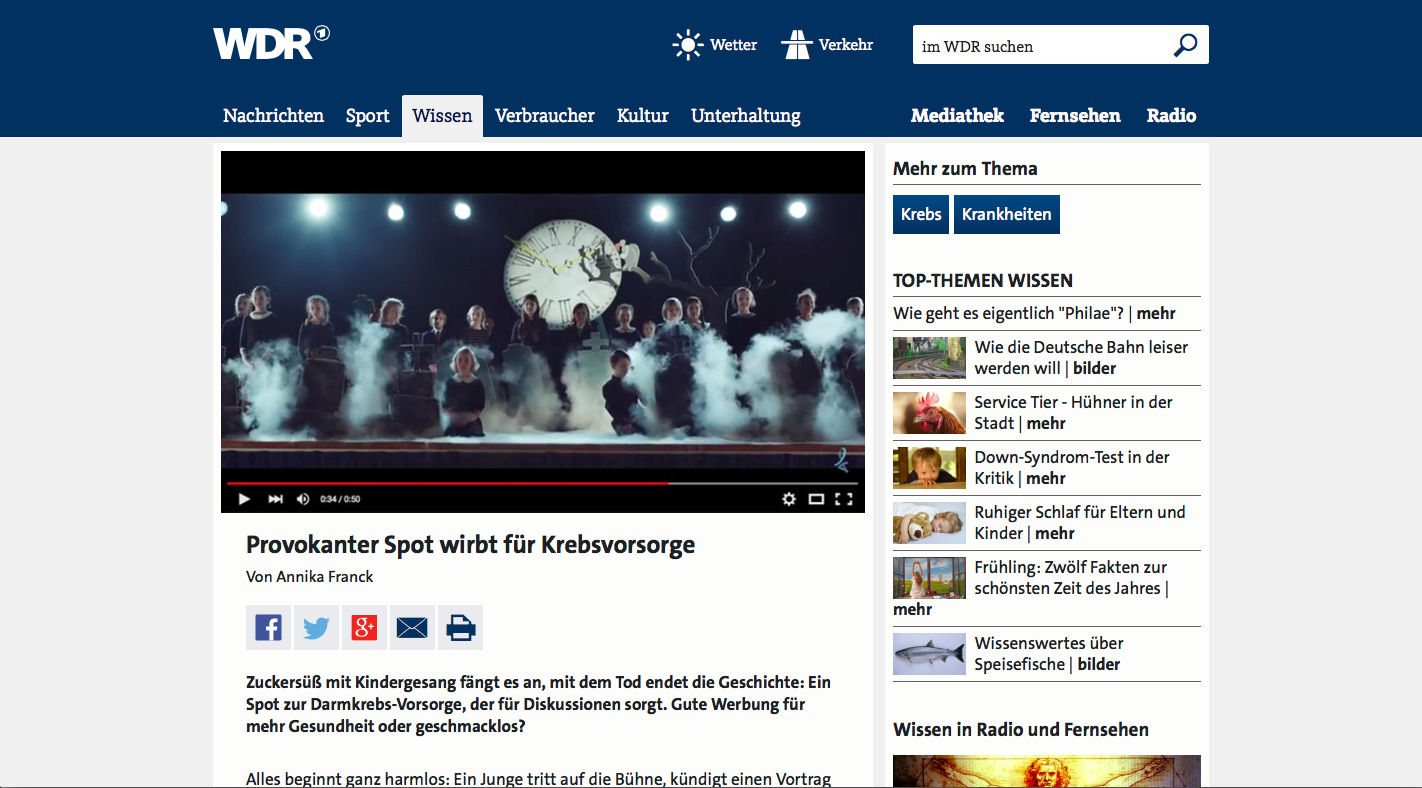Click the Krebs topic tag
The width and height of the screenshot is (1422, 788).
pyautogui.click(x=921, y=214)
